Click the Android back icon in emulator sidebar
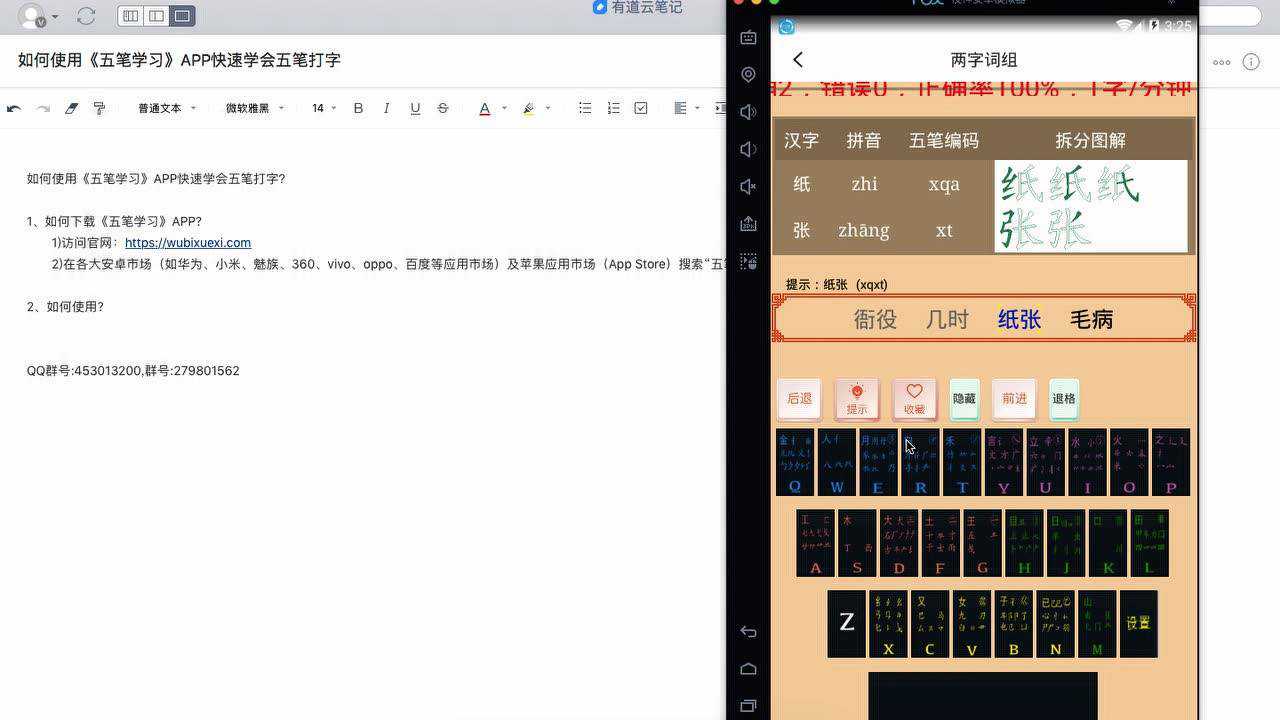1280x720 pixels. (x=748, y=631)
